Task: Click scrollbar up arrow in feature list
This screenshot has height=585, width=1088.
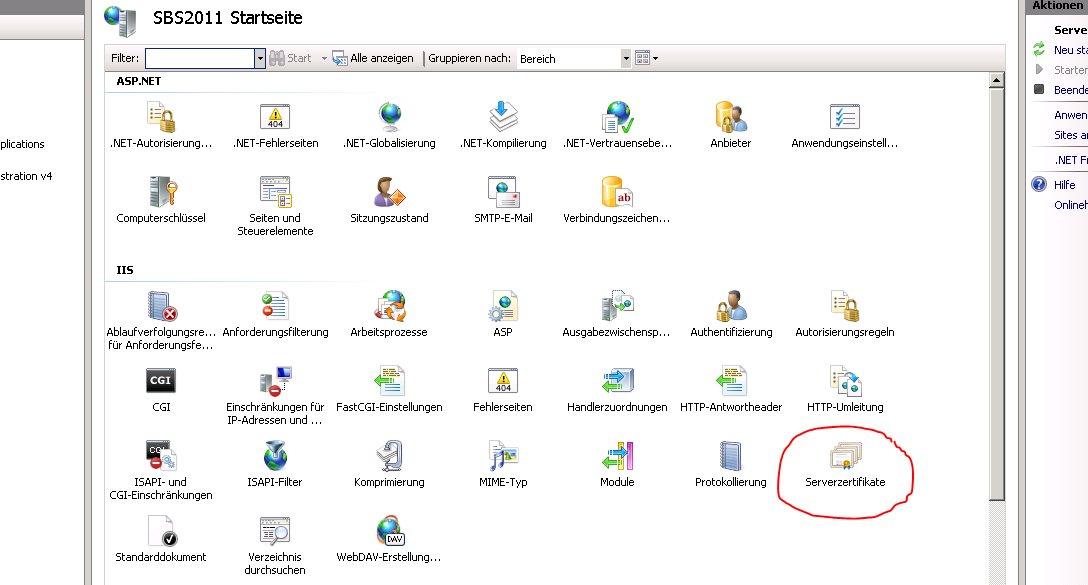Action: [x=996, y=80]
